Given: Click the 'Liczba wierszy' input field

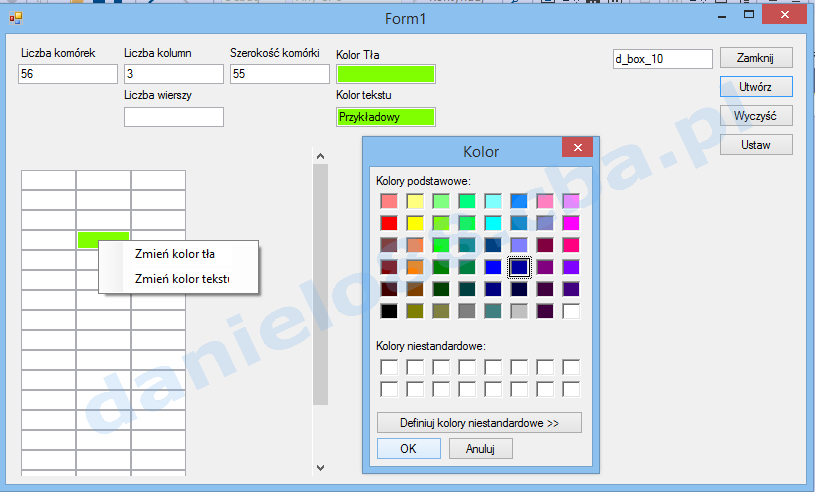Looking at the screenshot, I should coord(173,117).
